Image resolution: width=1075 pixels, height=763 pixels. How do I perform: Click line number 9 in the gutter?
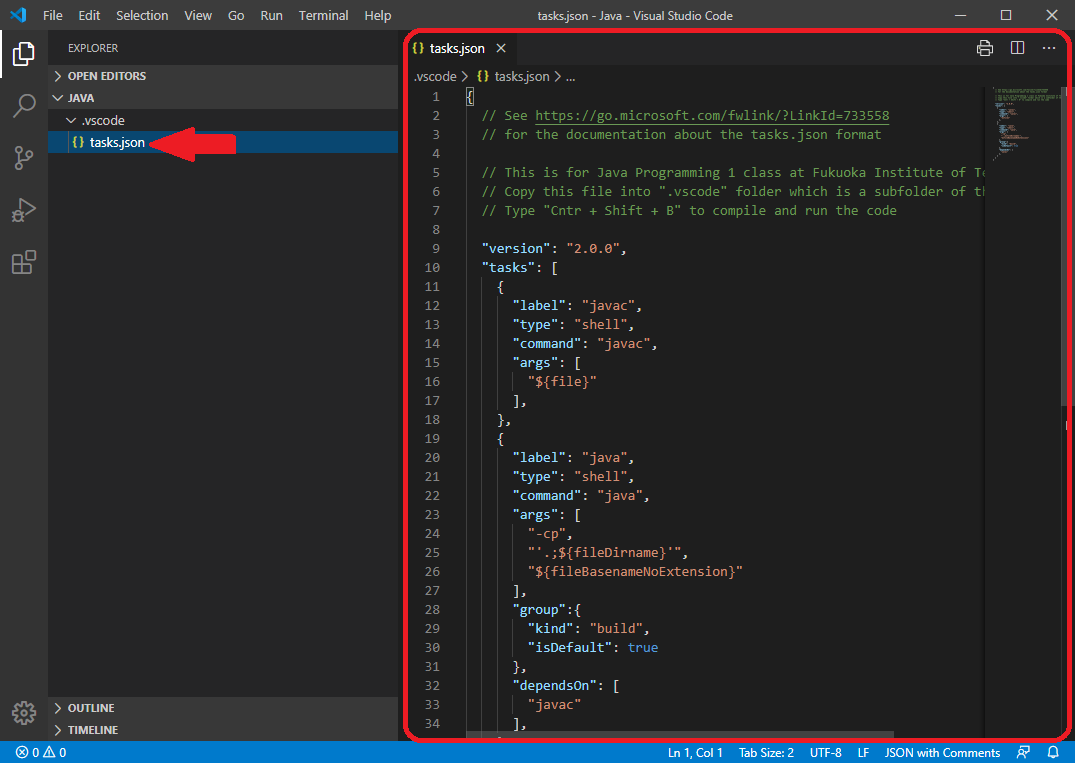(x=436, y=248)
